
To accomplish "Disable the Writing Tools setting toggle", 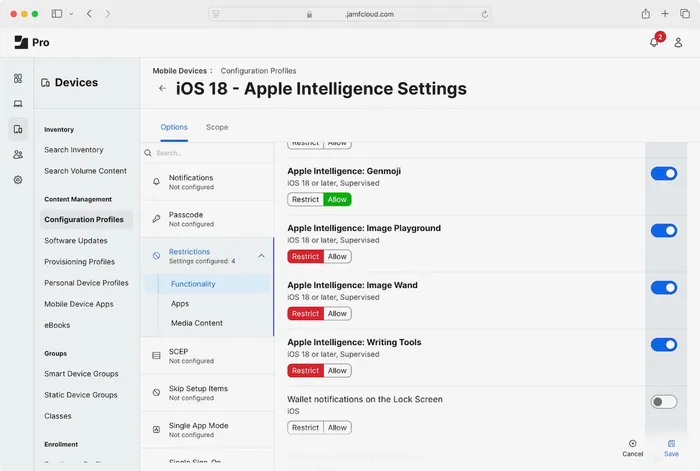I will (663, 345).
